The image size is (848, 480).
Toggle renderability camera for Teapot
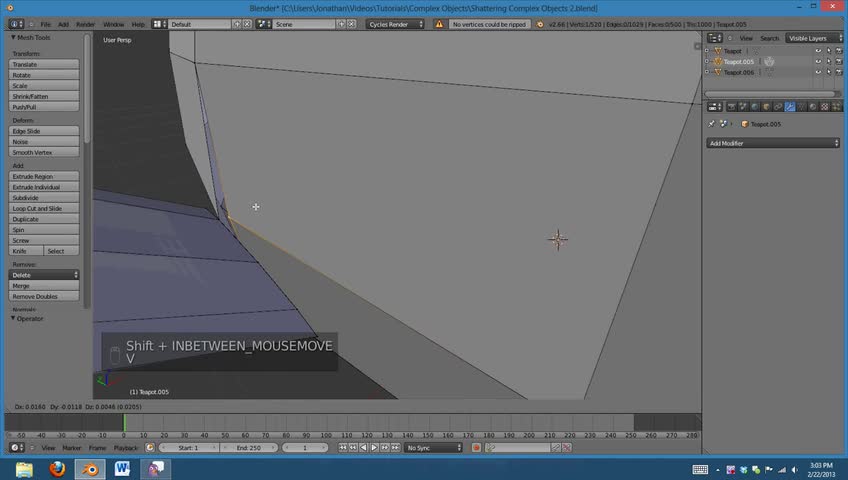coord(839,51)
